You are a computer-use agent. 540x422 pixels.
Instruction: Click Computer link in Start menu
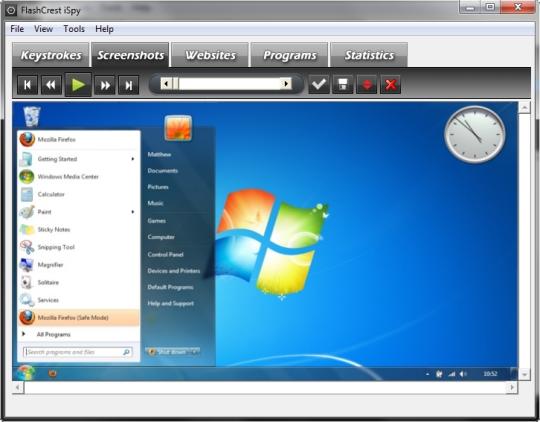tap(161, 237)
